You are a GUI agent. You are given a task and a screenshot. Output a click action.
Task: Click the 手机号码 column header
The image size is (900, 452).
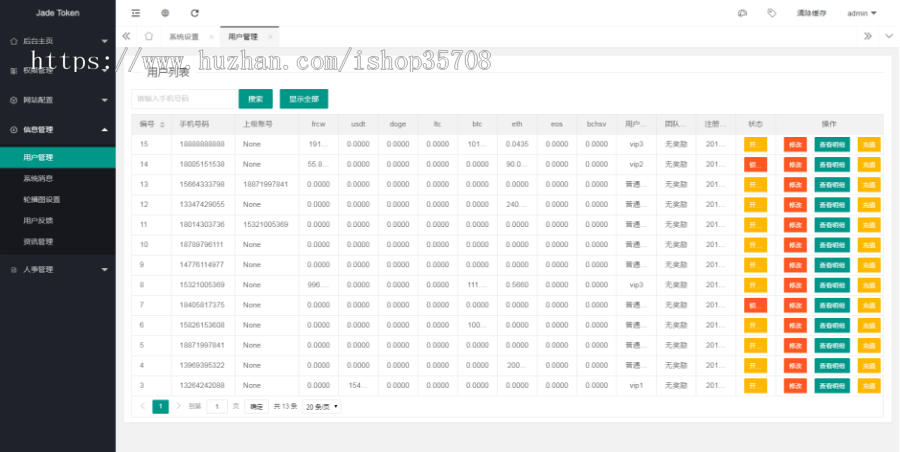[195, 124]
